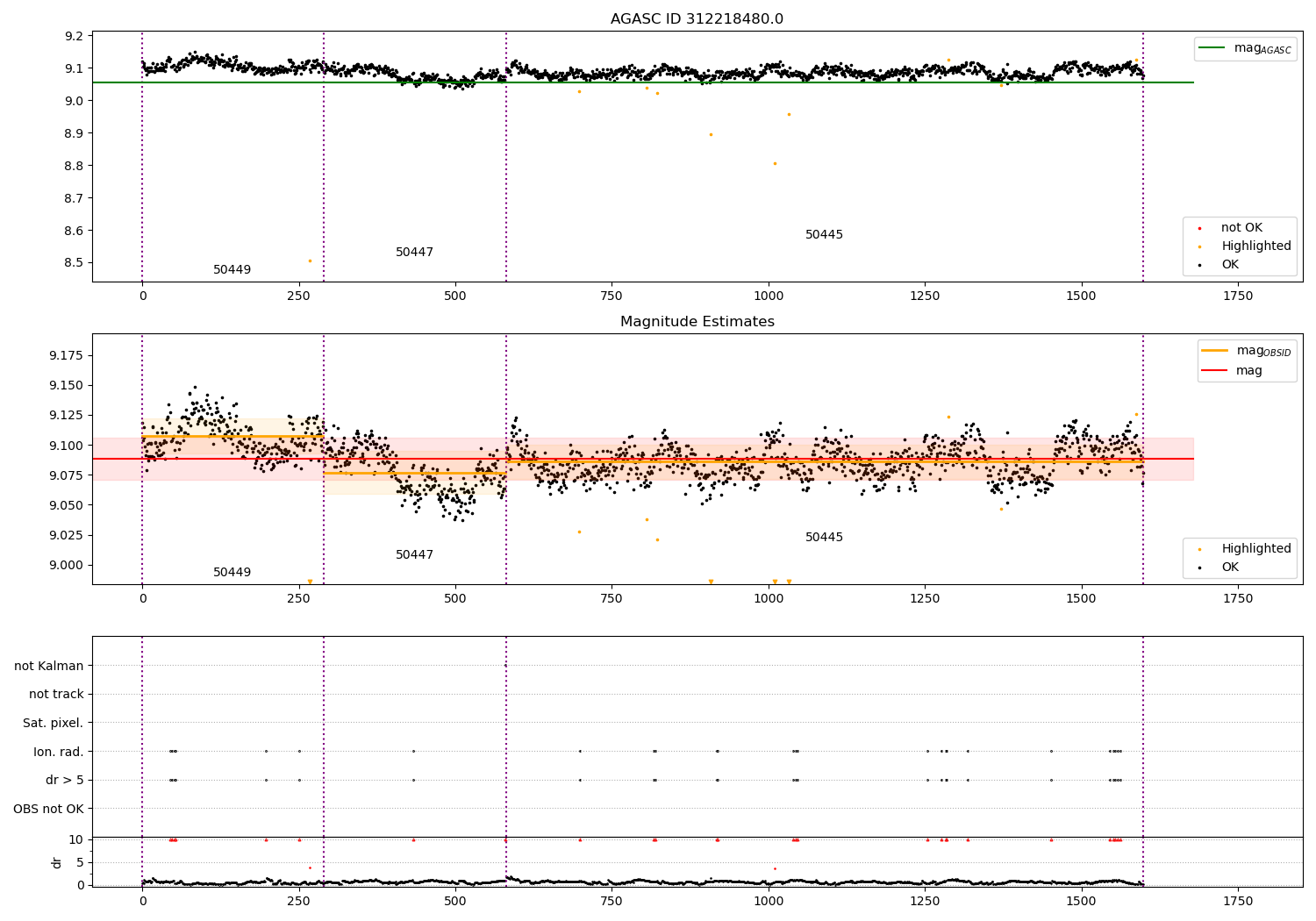
Task: Click the "dr > 5" axis label
Action: (x=65, y=780)
